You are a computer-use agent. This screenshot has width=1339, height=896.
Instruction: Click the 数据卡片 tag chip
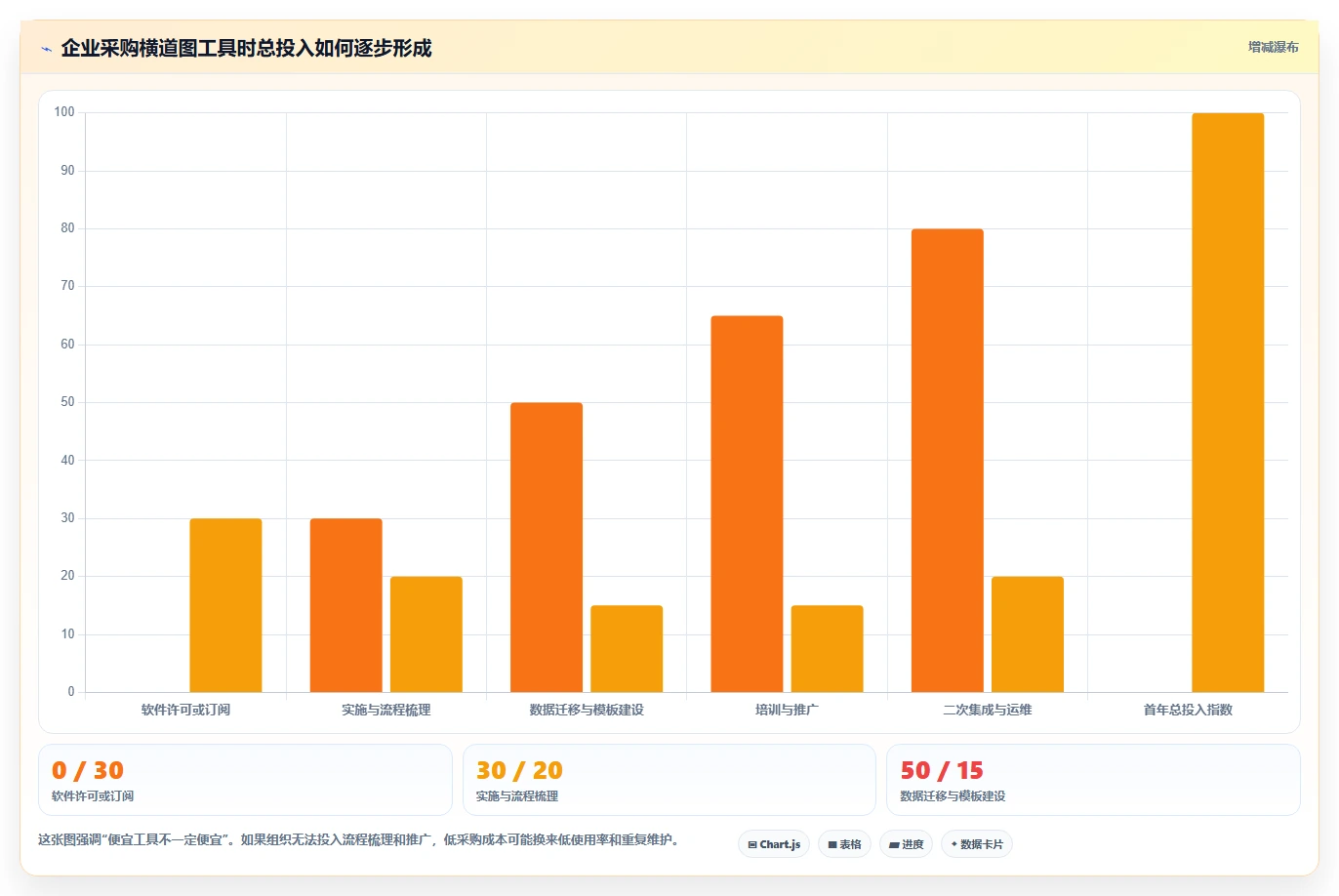coord(977,844)
